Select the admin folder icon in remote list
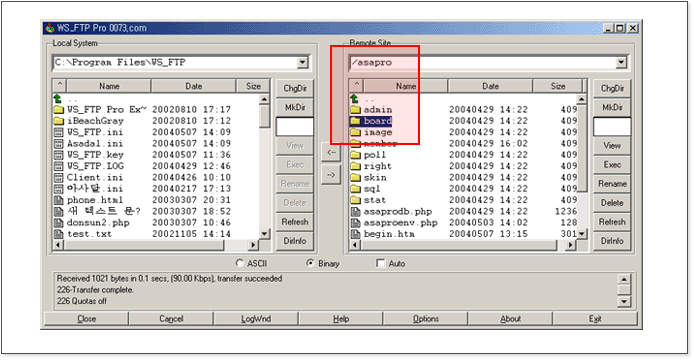Image resolution: width=694 pixels, height=360 pixels. tap(355, 109)
